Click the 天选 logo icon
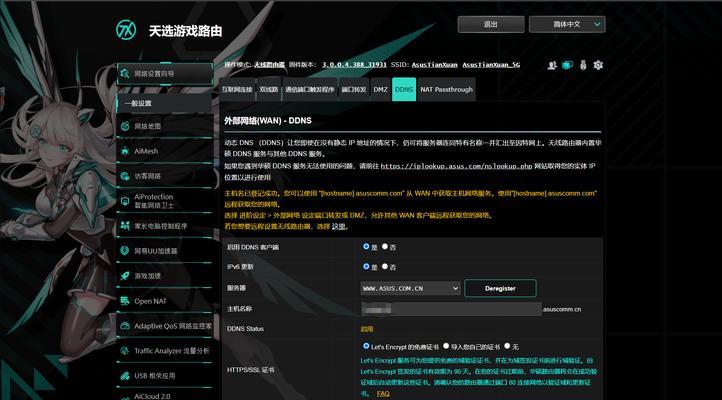 click(126, 30)
